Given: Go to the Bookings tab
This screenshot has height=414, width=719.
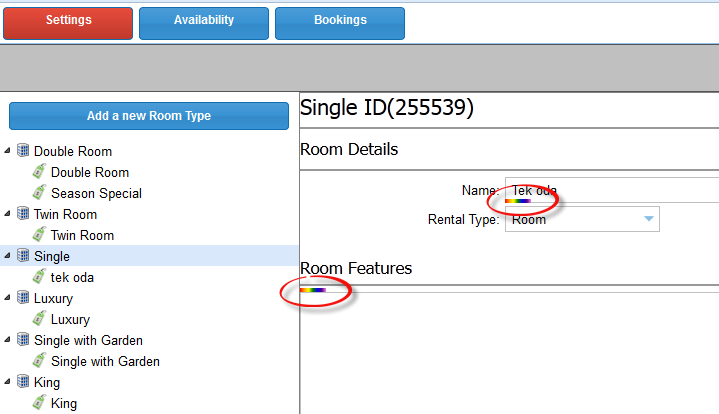Looking at the screenshot, I should coord(339,22).
